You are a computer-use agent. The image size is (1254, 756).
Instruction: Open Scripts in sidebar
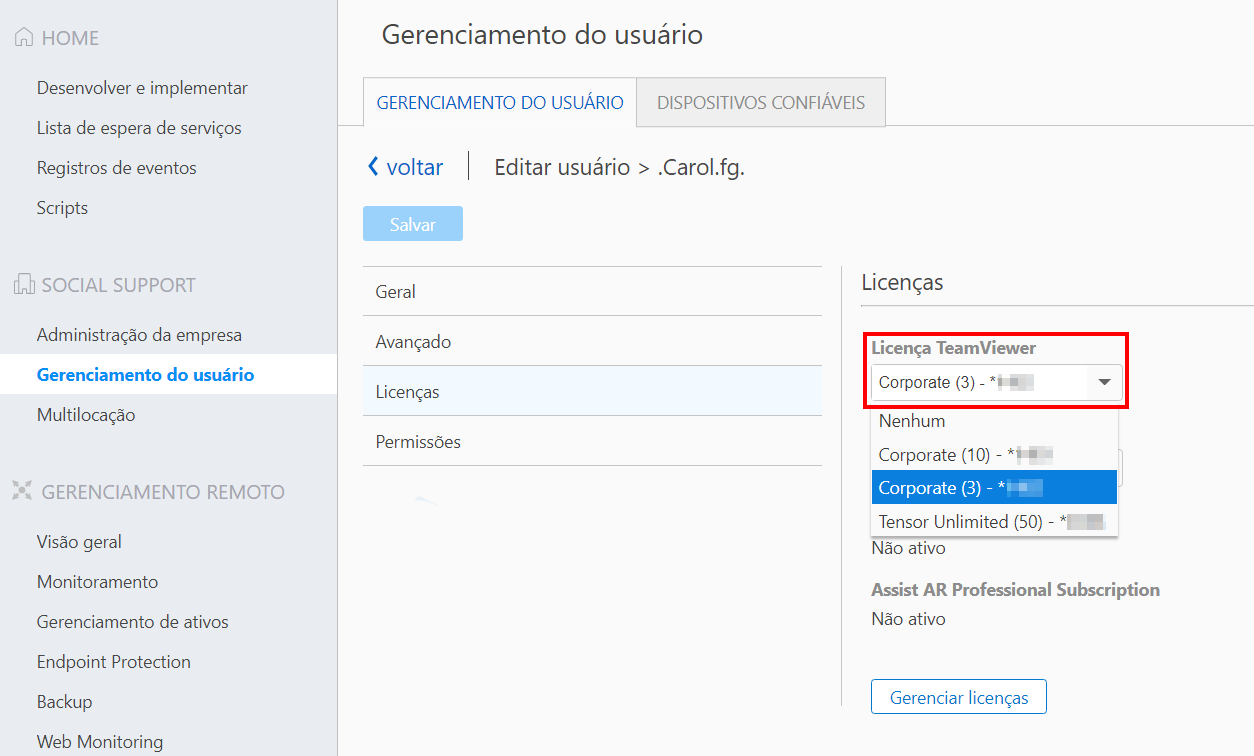coord(62,208)
